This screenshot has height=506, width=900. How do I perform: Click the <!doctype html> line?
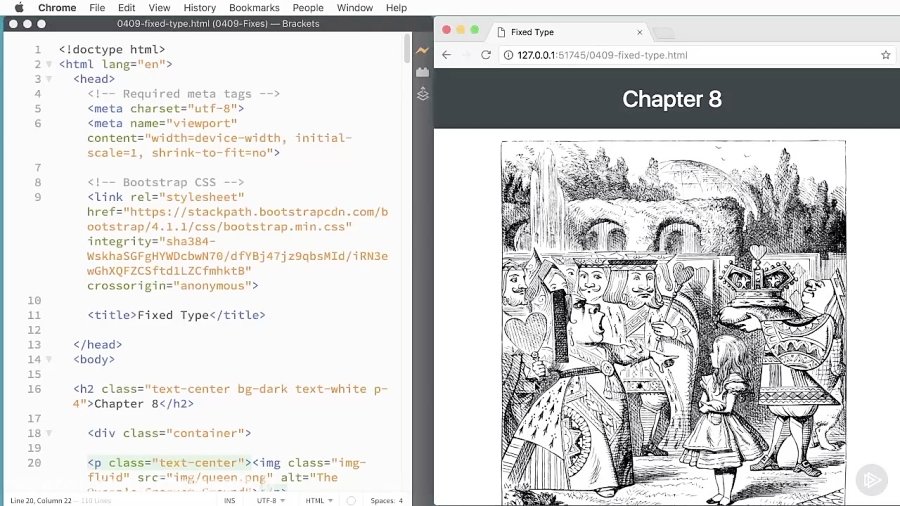coord(112,49)
